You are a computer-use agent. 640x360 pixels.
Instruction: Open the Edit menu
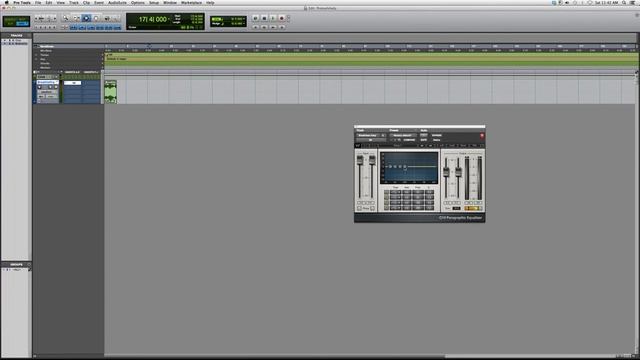49,2
